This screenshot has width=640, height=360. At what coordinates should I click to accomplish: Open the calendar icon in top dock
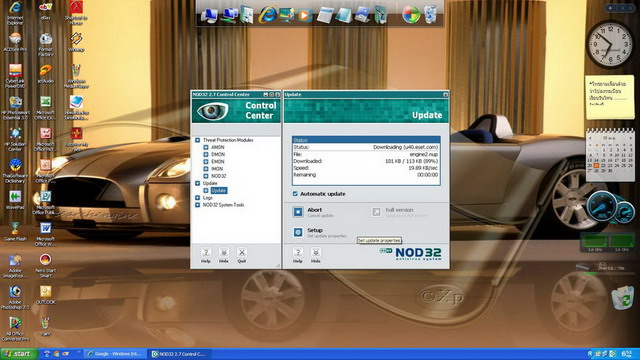coord(325,15)
